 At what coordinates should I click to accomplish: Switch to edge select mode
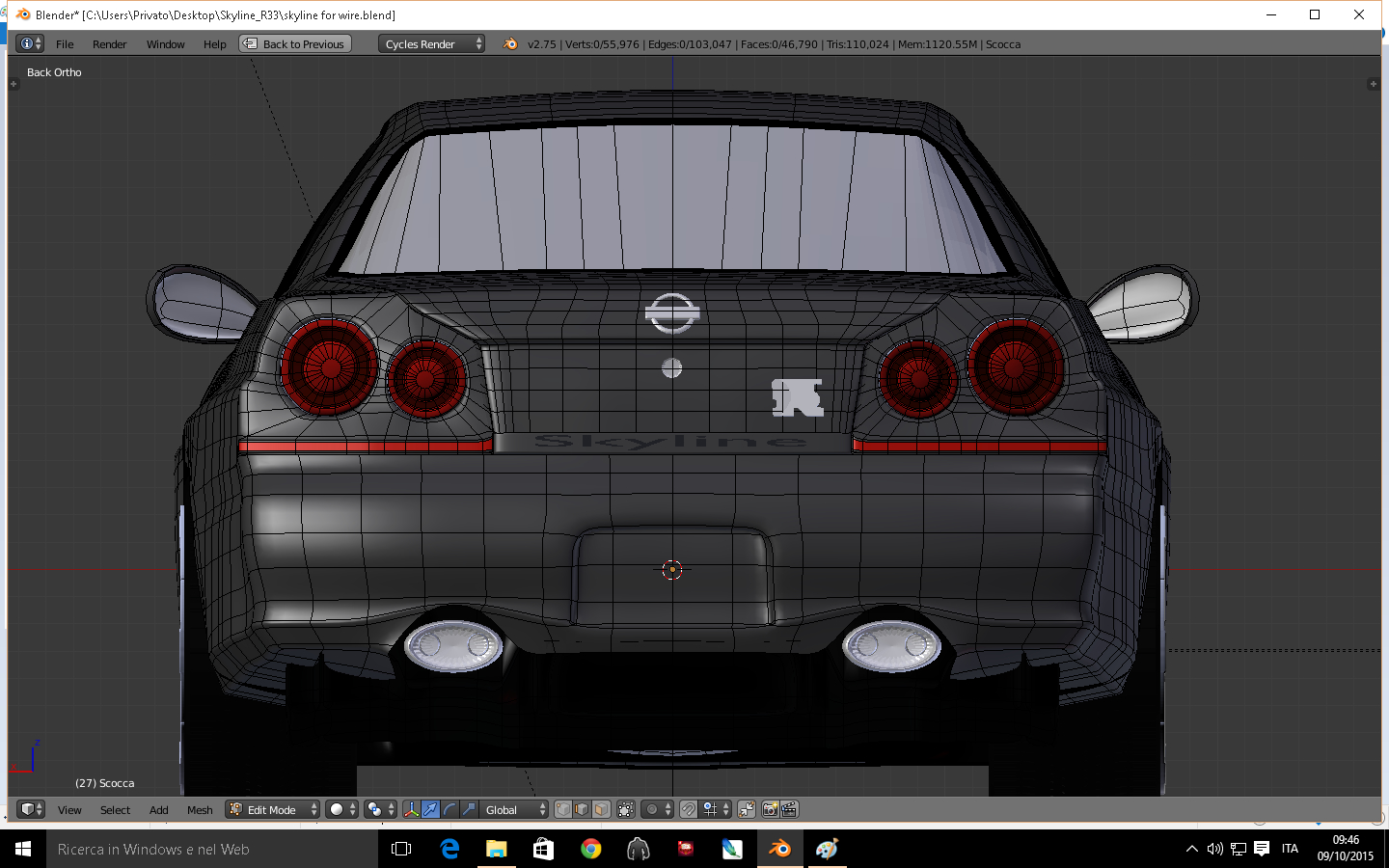582,809
